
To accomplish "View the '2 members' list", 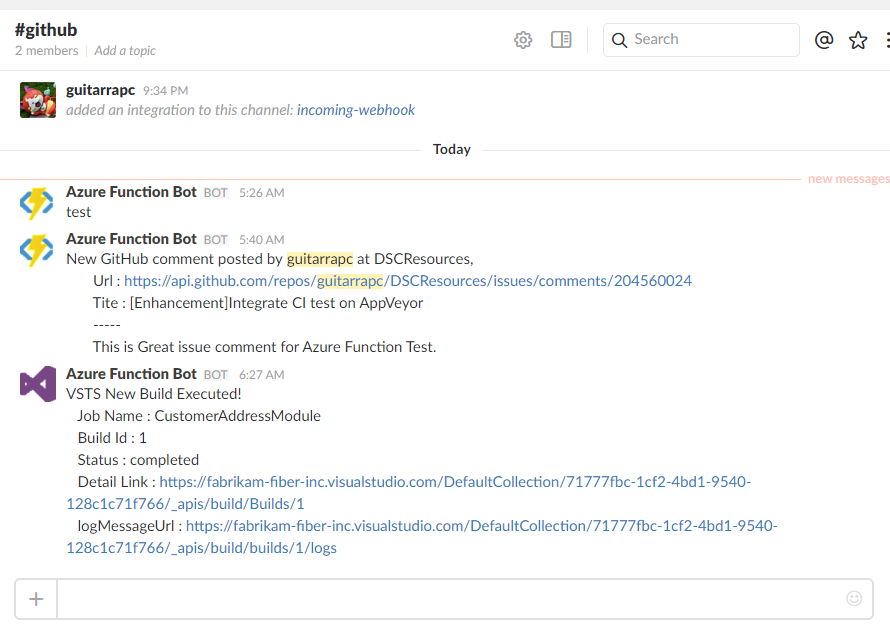I will 46,51.
